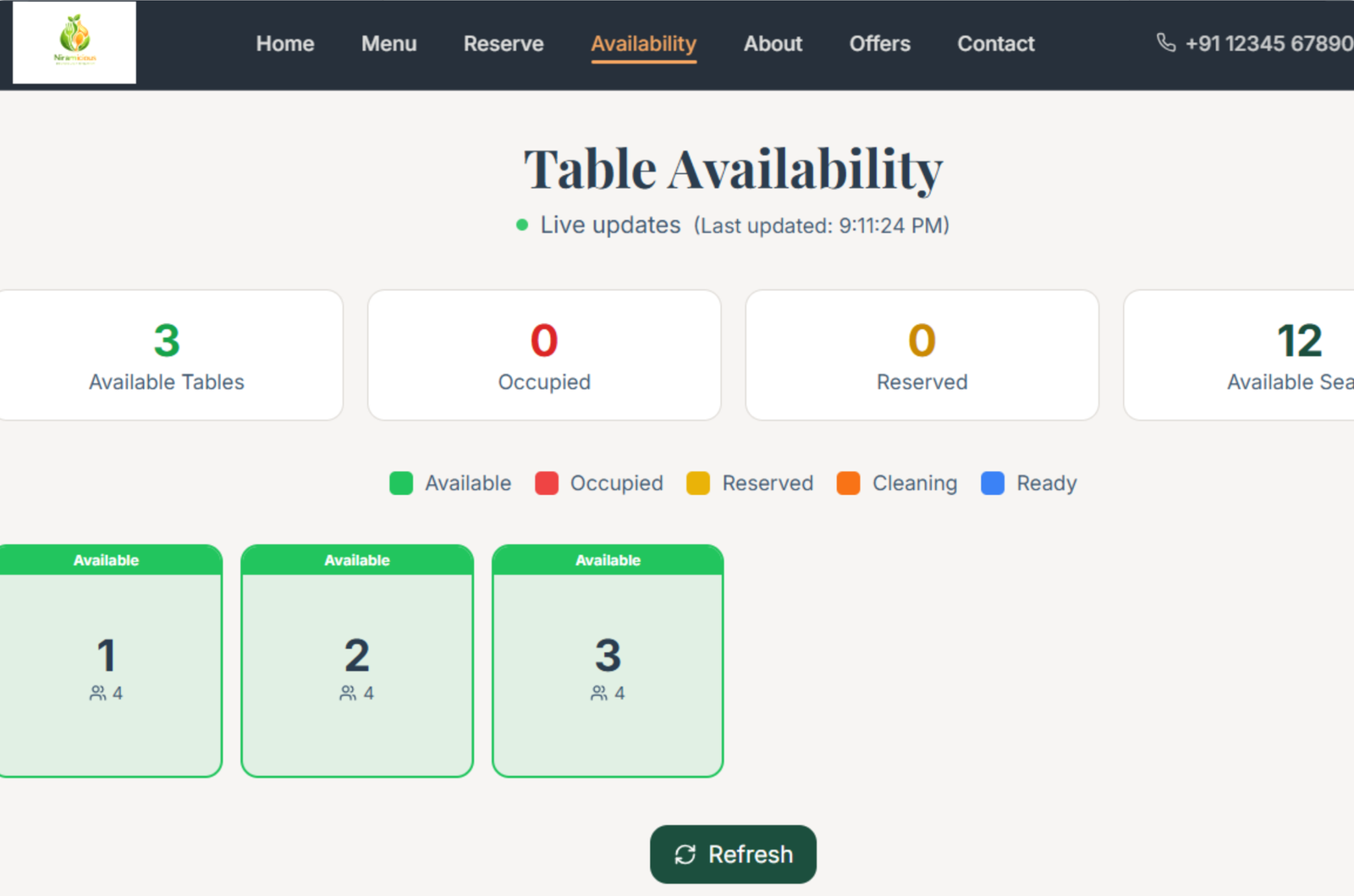Open the Contact page
The height and width of the screenshot is (896, 1354).
coord(995,44)
